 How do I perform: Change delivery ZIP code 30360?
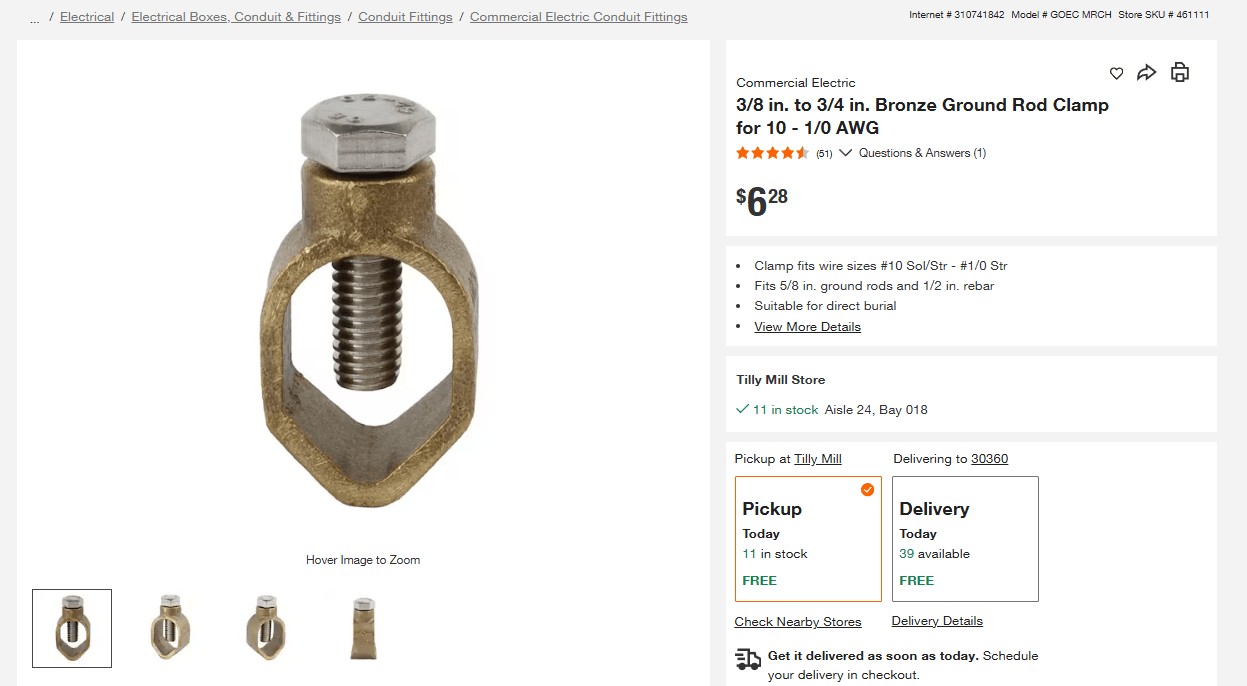[989, 459]
